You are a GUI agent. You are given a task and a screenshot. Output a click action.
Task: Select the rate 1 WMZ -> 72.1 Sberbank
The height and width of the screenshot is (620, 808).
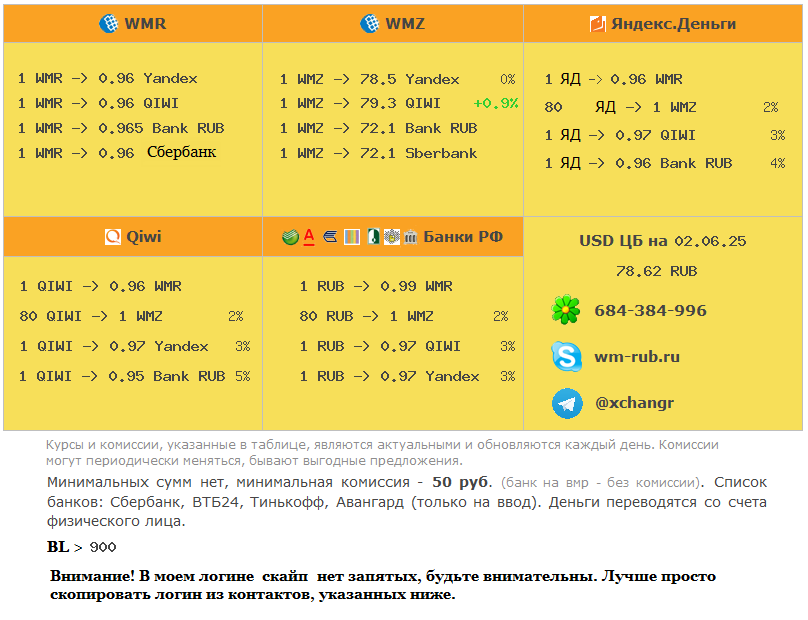click(378, 153)
